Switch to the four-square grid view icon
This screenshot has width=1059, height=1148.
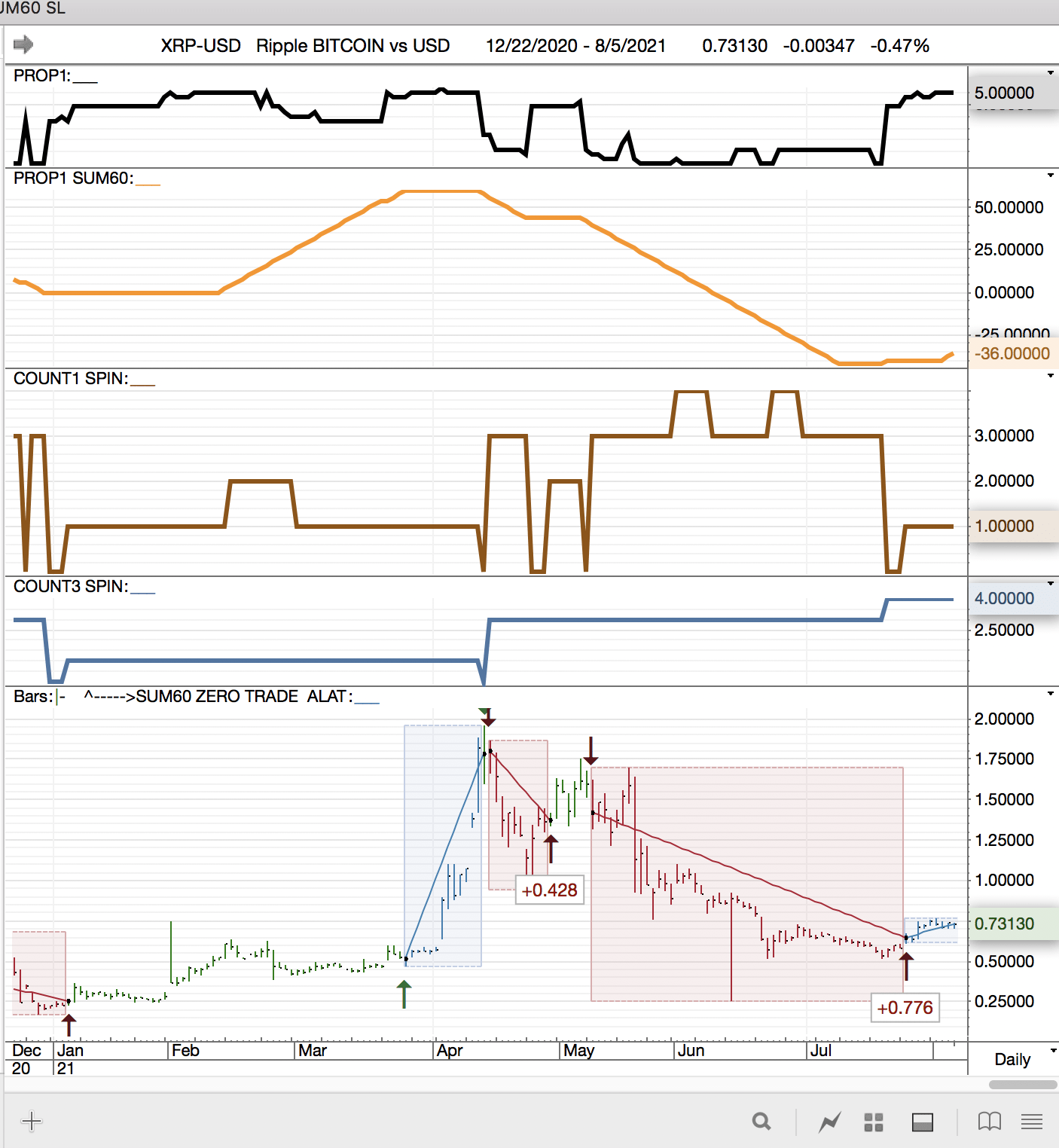(x=874, y=1122)
